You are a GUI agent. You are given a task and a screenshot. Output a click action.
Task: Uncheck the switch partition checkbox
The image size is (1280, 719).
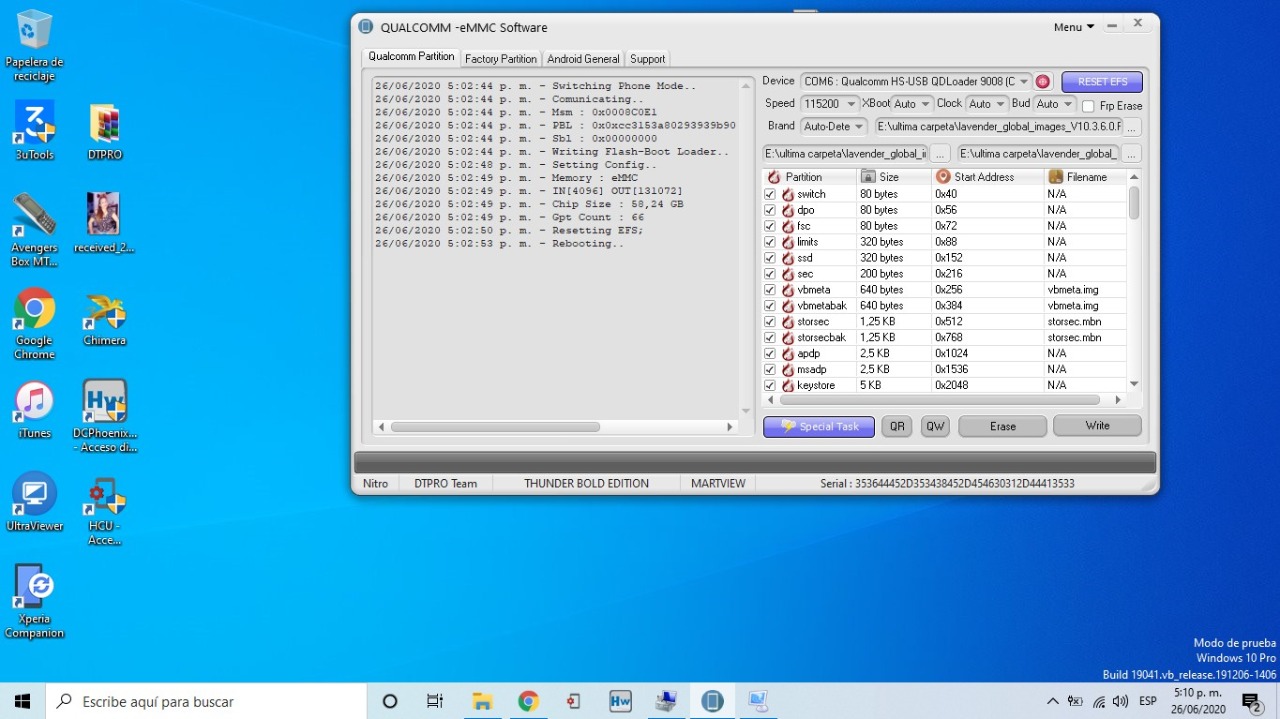[x=770, y=194]
